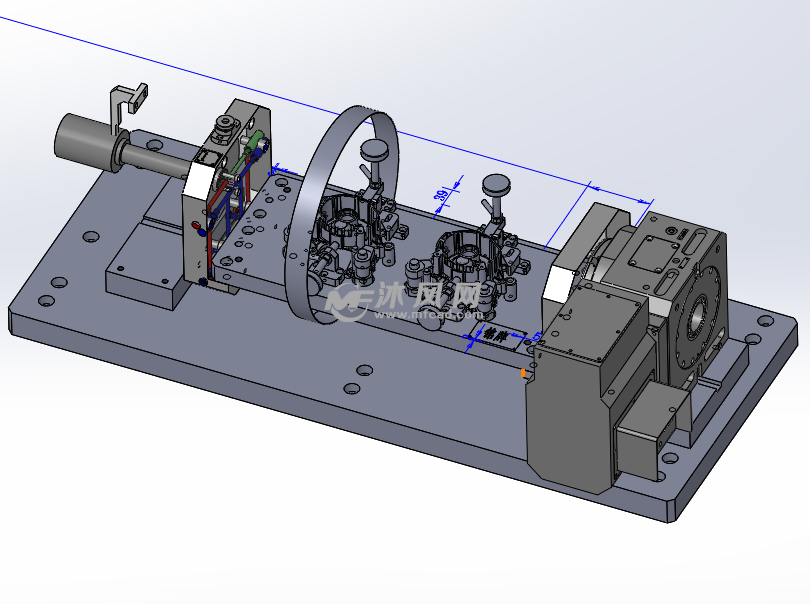This screenshot has width=810, height=604.
Task: Click the round knob above the right casting
Action: [x=495, y=184]
